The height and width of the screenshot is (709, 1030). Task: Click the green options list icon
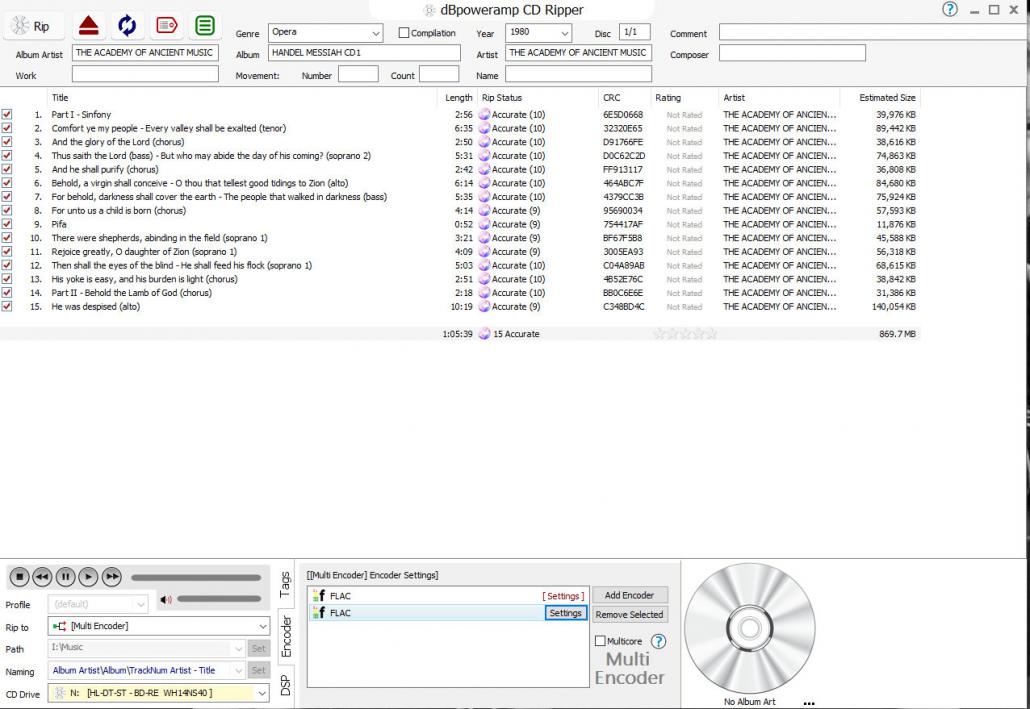[205, 26]
